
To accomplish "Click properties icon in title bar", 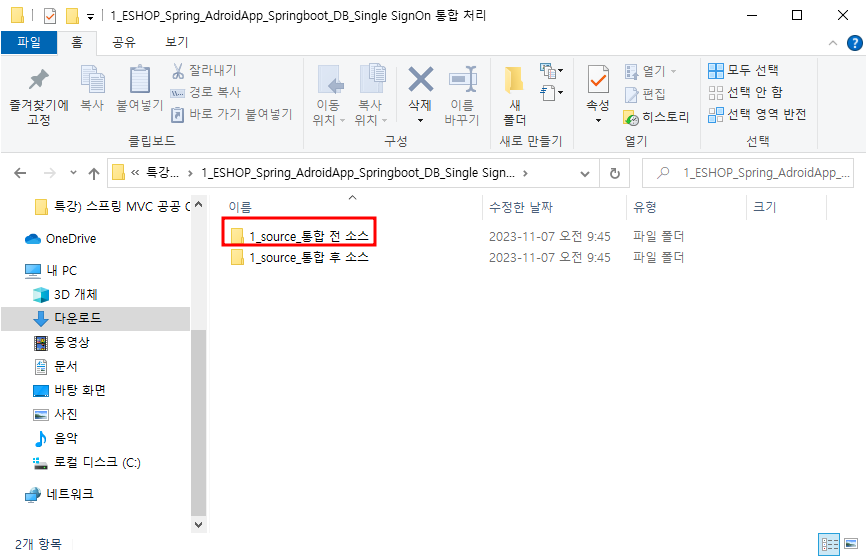I will point(50,15).
